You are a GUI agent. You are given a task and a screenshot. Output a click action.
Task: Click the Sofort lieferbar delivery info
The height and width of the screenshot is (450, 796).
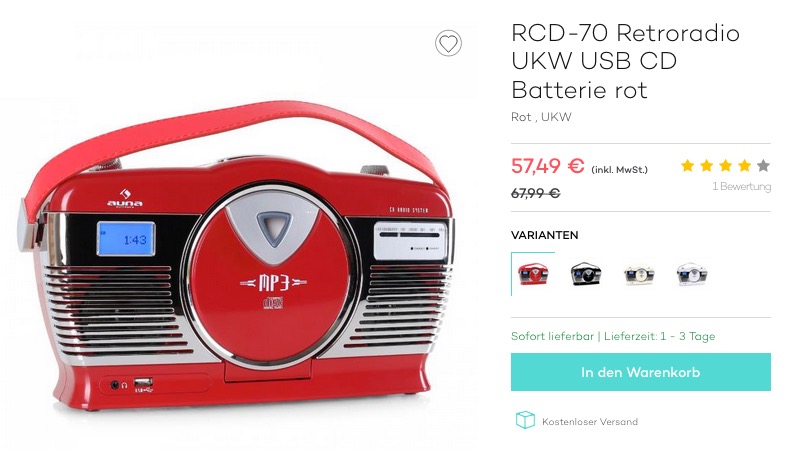[x=613, y=336]
